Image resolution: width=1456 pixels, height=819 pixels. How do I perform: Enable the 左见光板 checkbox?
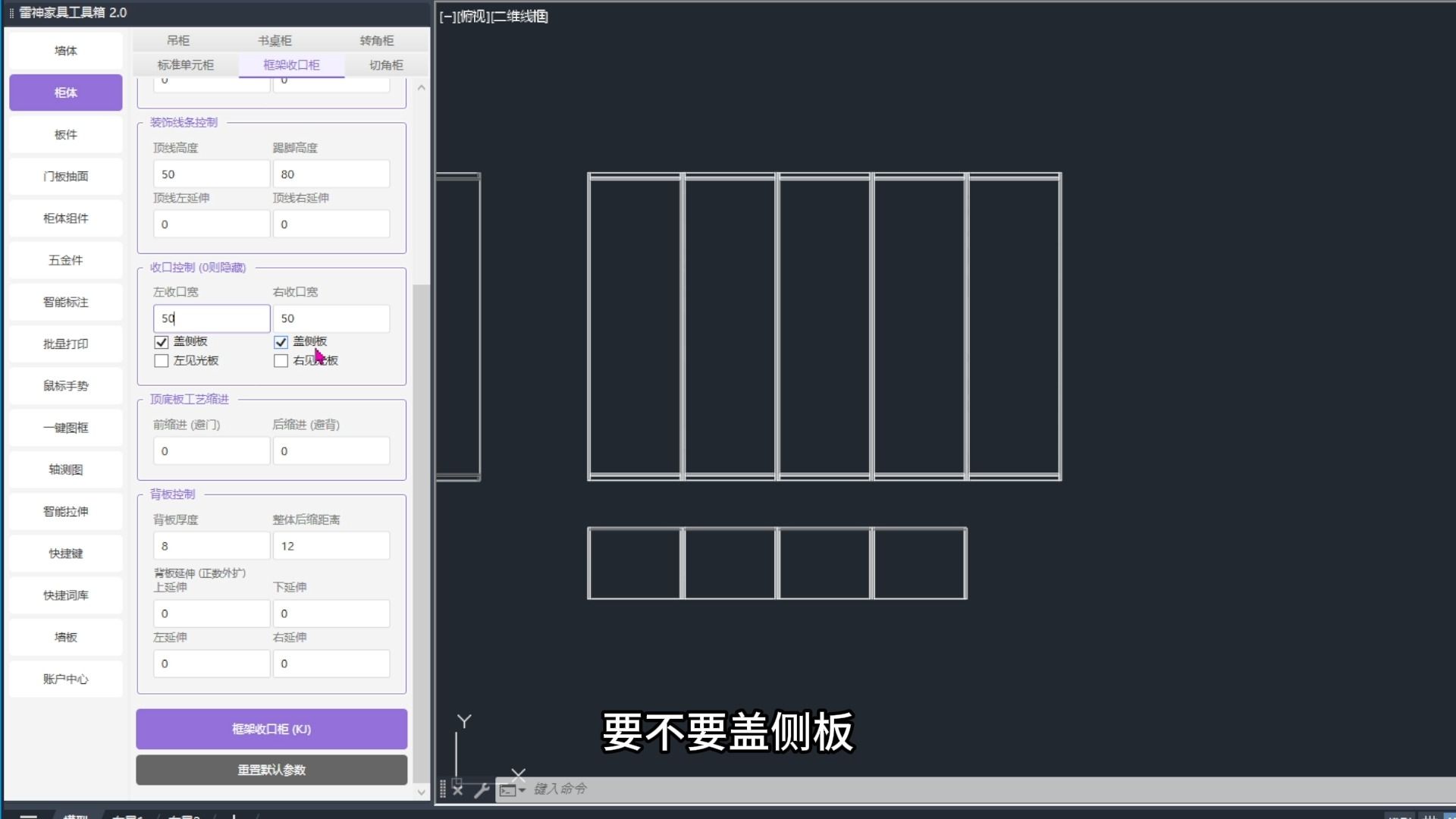[162, 361]
